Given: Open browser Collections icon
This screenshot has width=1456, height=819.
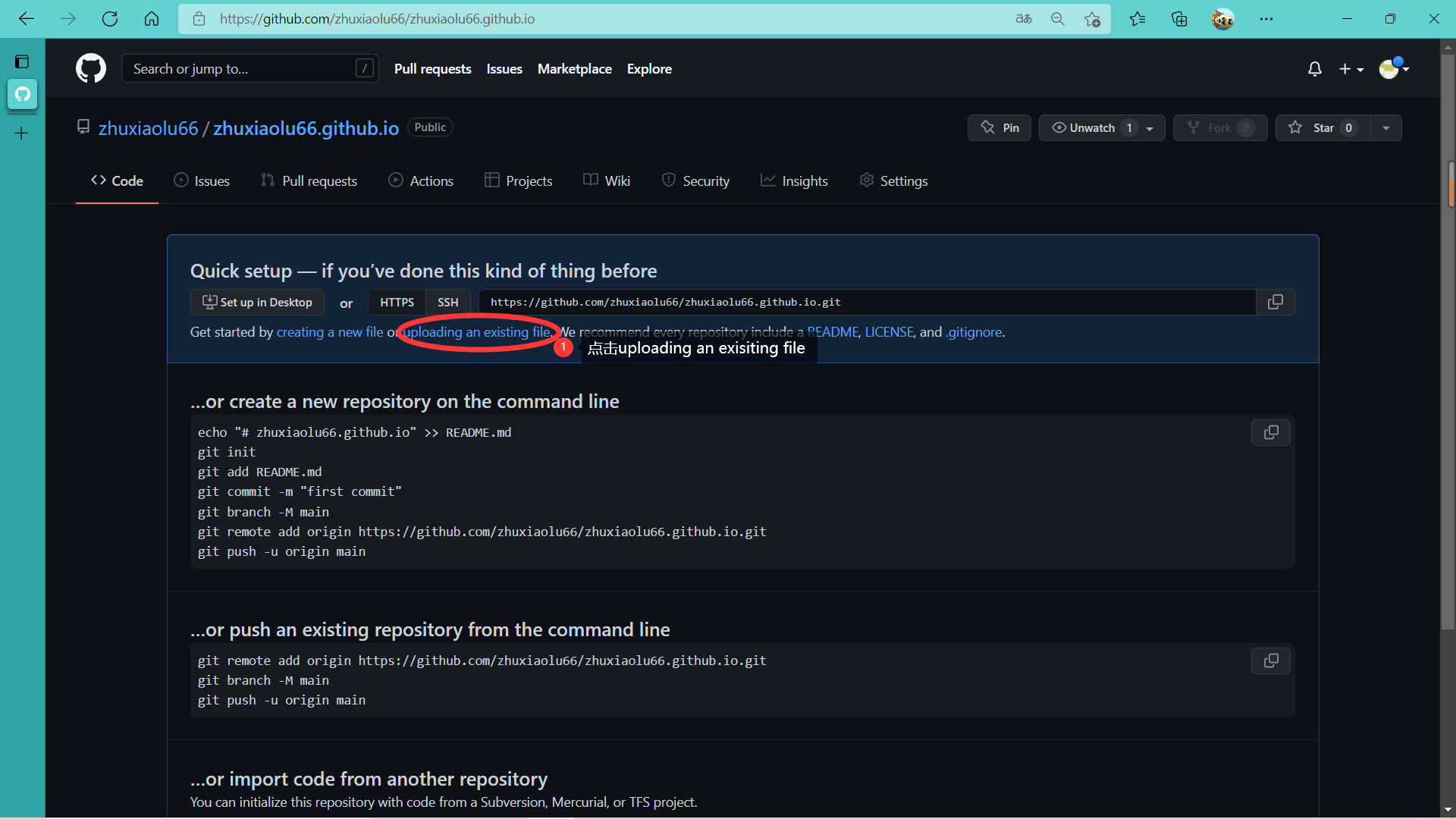Looking at the screenshot, I should [1179, 19].
